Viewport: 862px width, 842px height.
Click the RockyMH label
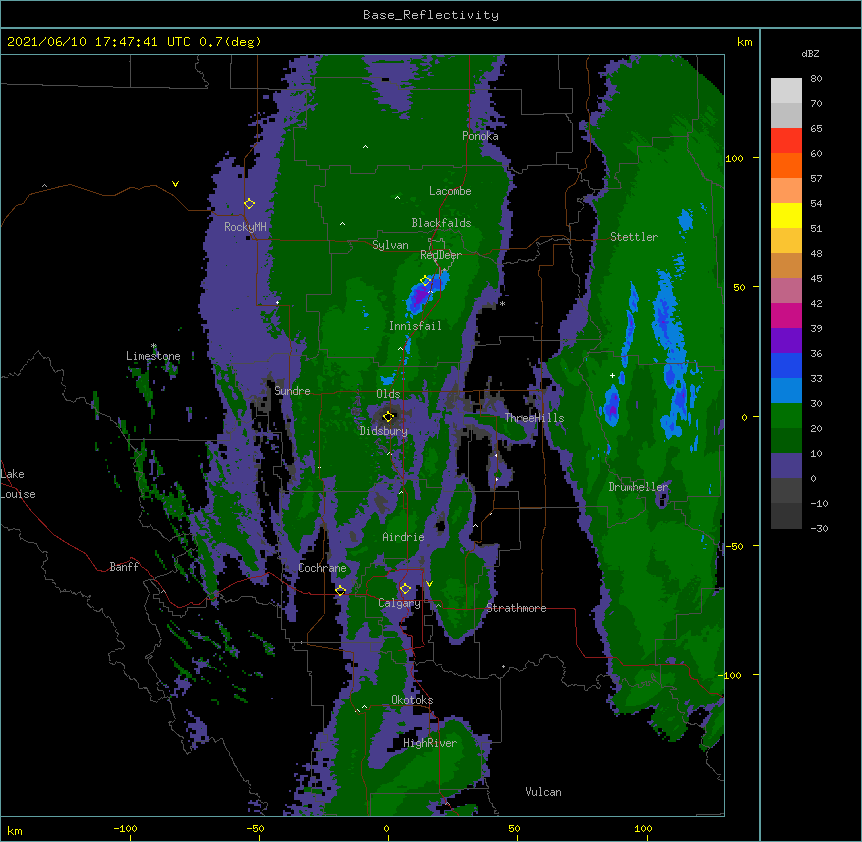coord(245,227)
